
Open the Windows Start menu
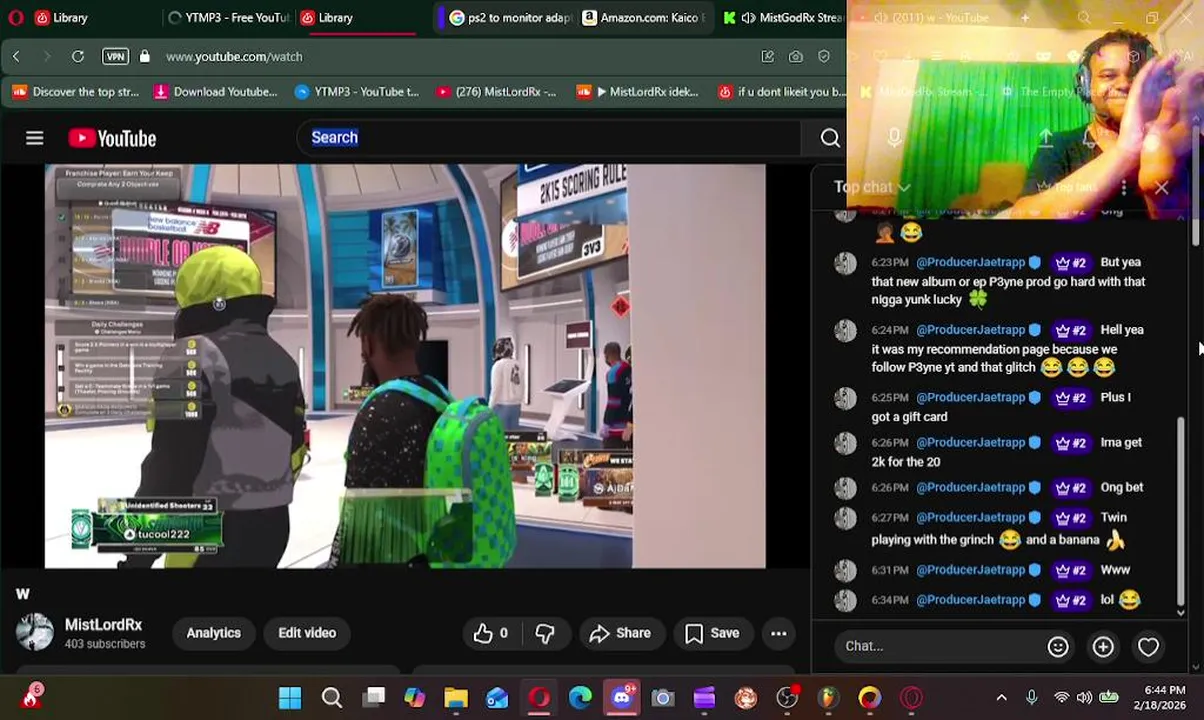(290, 698)
